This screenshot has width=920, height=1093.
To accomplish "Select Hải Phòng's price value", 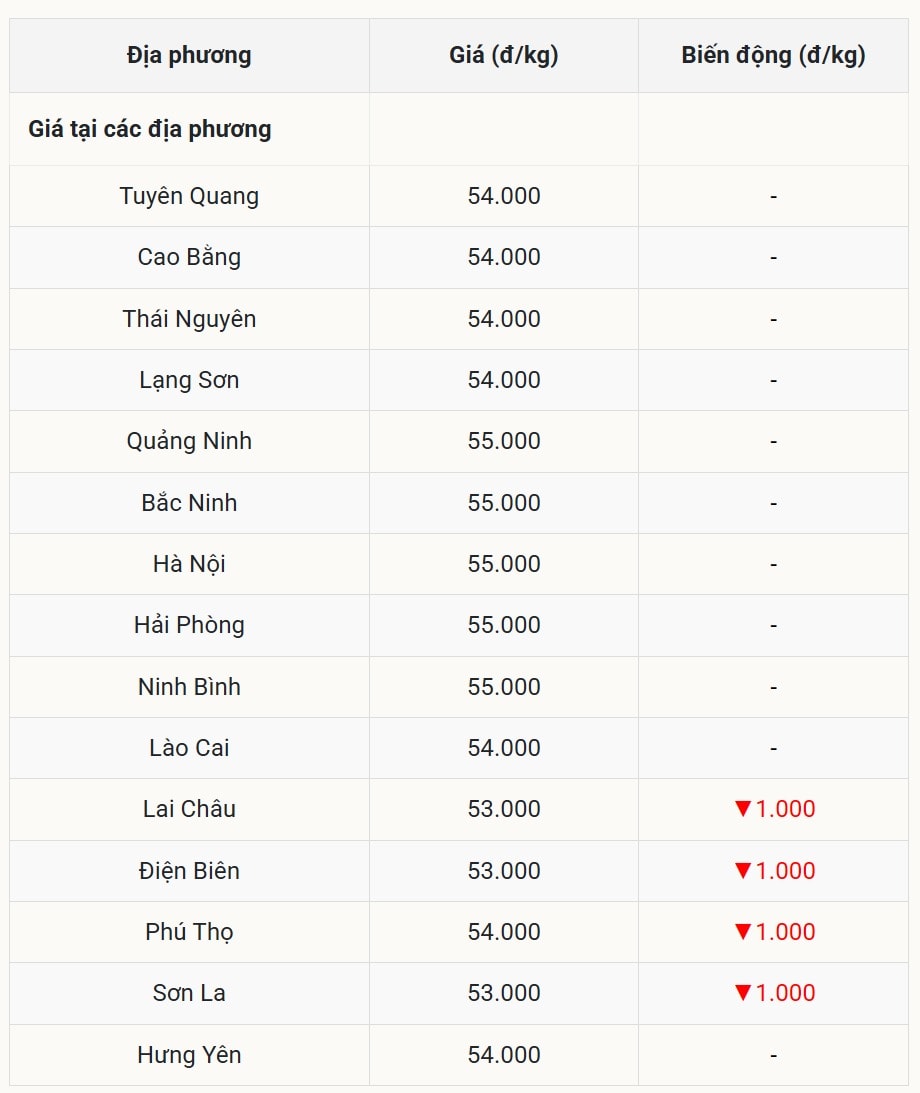I will [x=504, y=625].
